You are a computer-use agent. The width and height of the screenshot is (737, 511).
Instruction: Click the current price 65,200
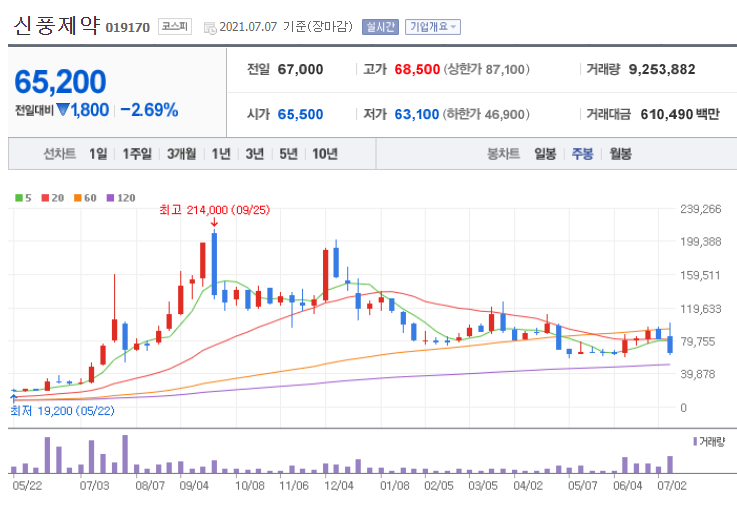click(x=60, y=82)
